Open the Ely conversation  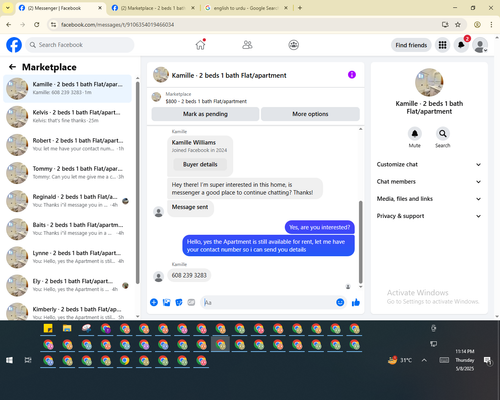tap(67, 285)
